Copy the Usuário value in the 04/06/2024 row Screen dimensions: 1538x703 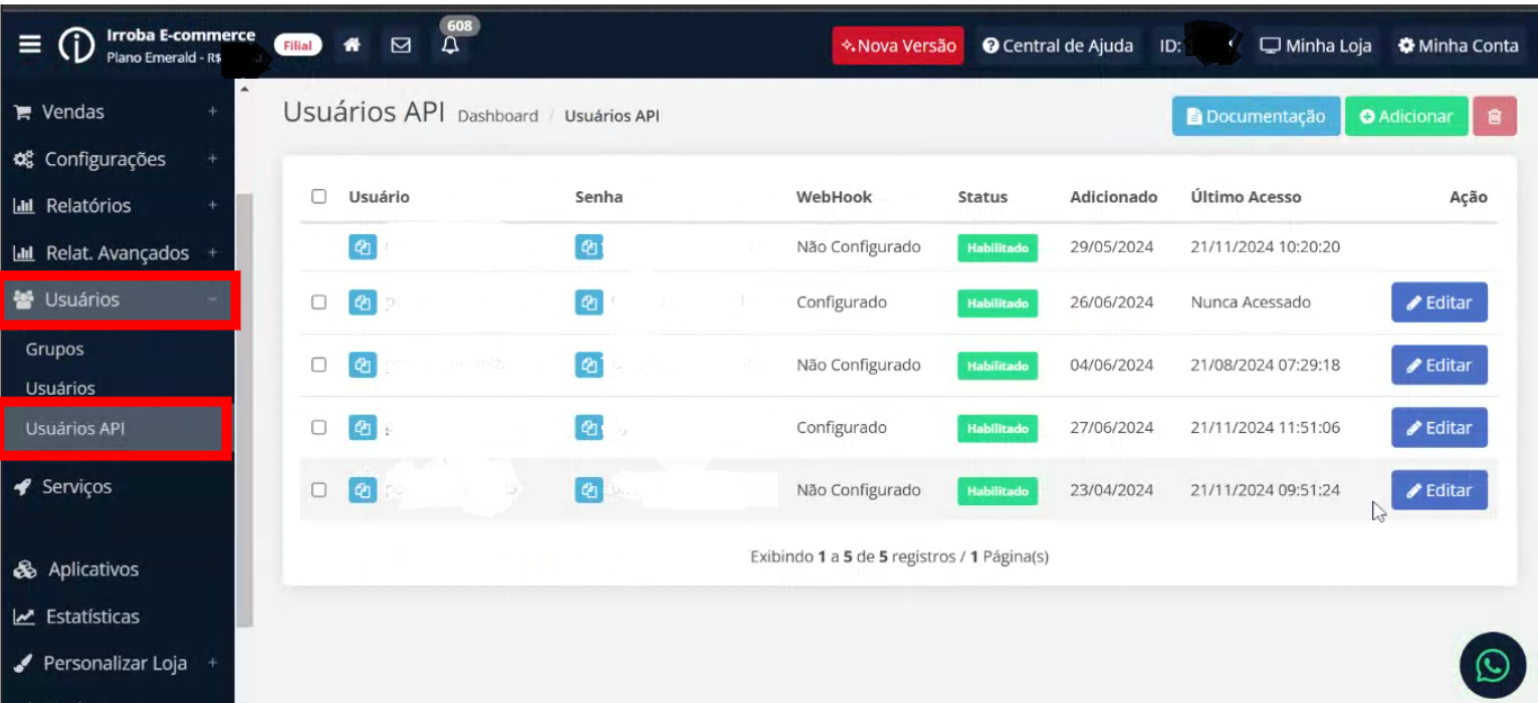(363, 366)
